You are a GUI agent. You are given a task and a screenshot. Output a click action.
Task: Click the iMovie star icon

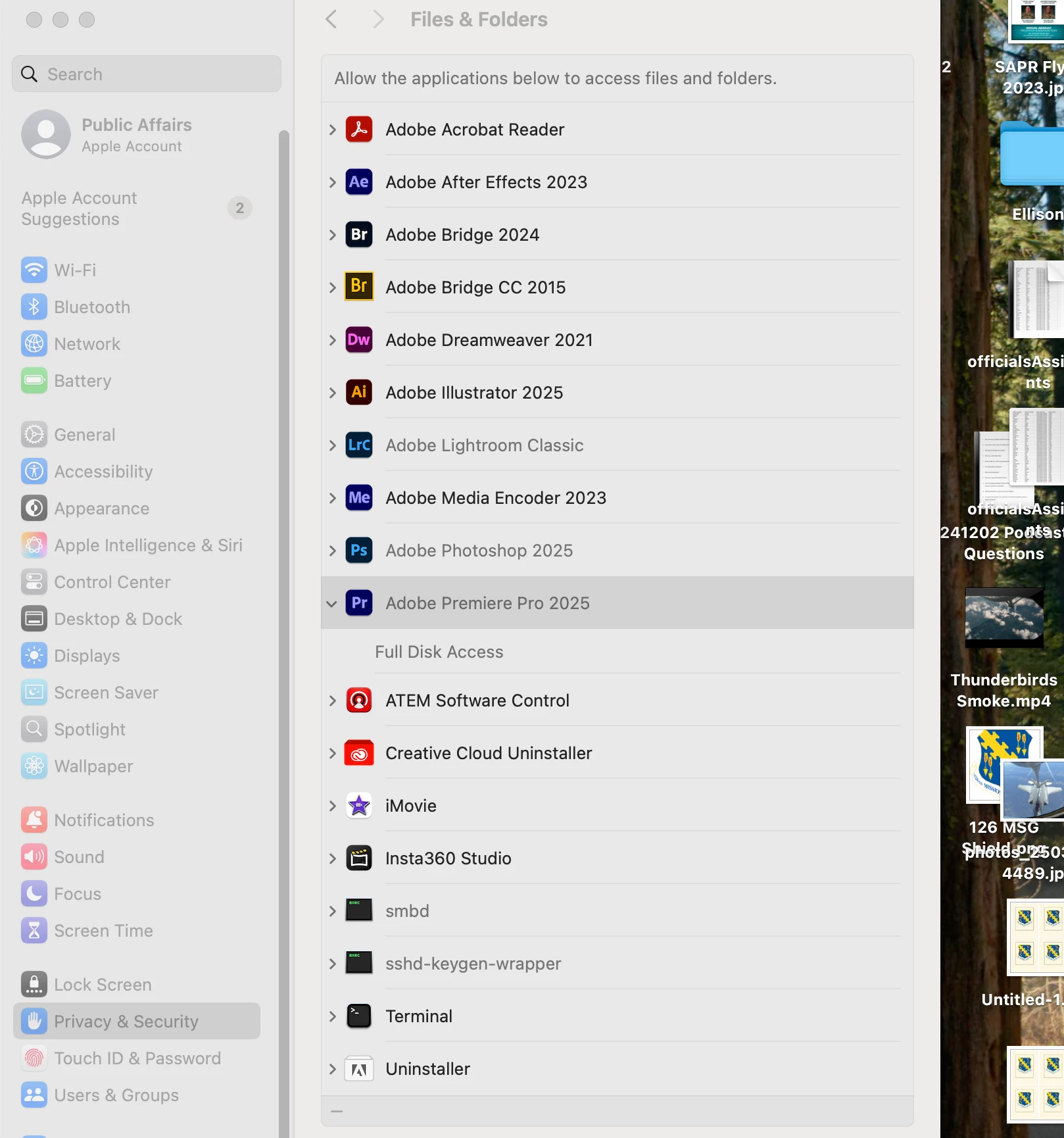click(359, 806)
